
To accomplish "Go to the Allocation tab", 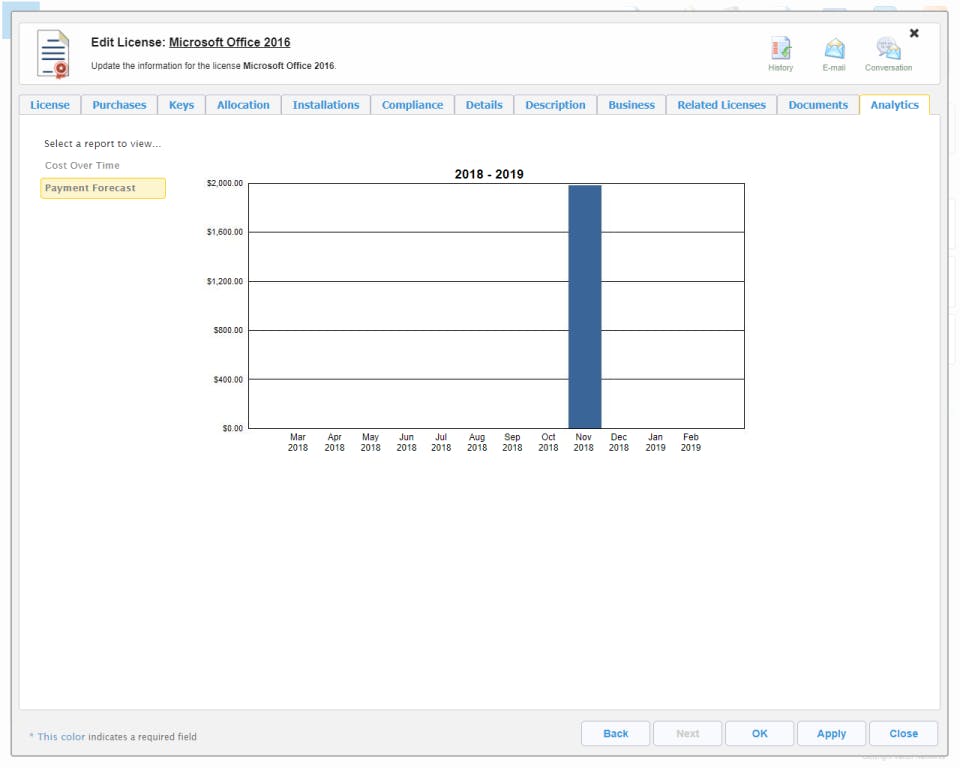I will pos(243,105).
